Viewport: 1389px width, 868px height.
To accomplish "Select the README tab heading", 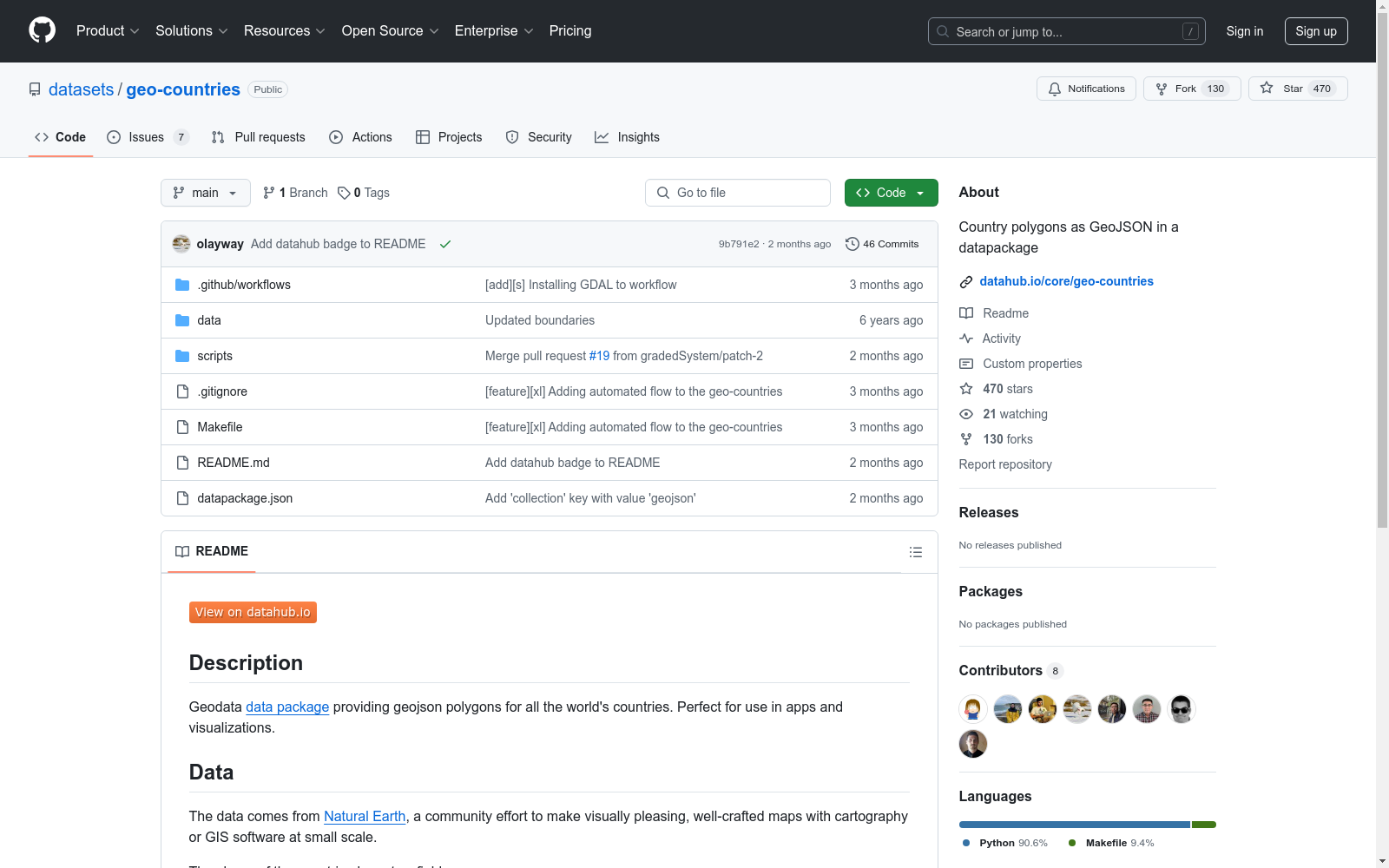I will [212, 551].
